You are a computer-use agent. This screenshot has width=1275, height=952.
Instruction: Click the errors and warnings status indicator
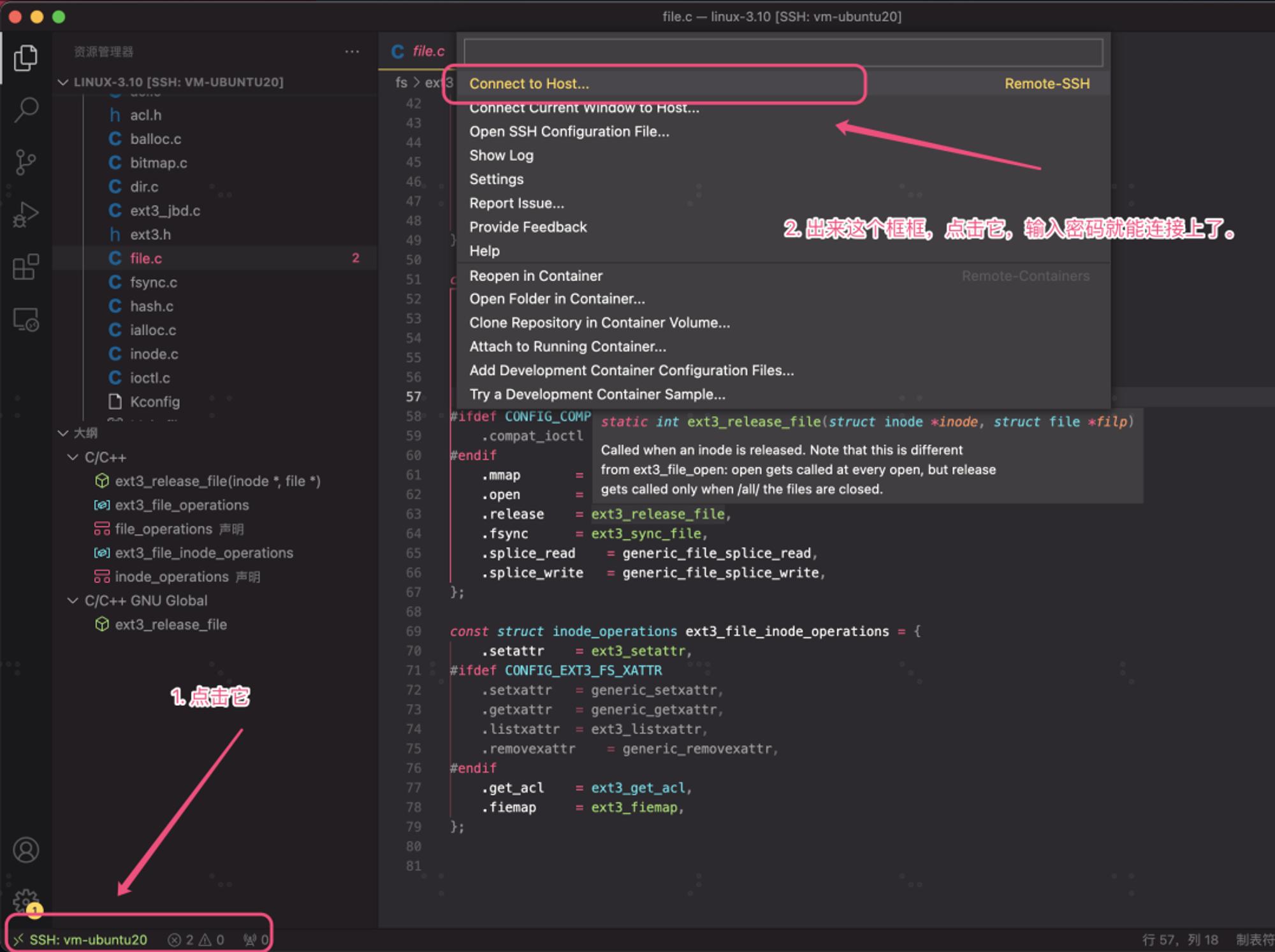[x=196, y=940]
